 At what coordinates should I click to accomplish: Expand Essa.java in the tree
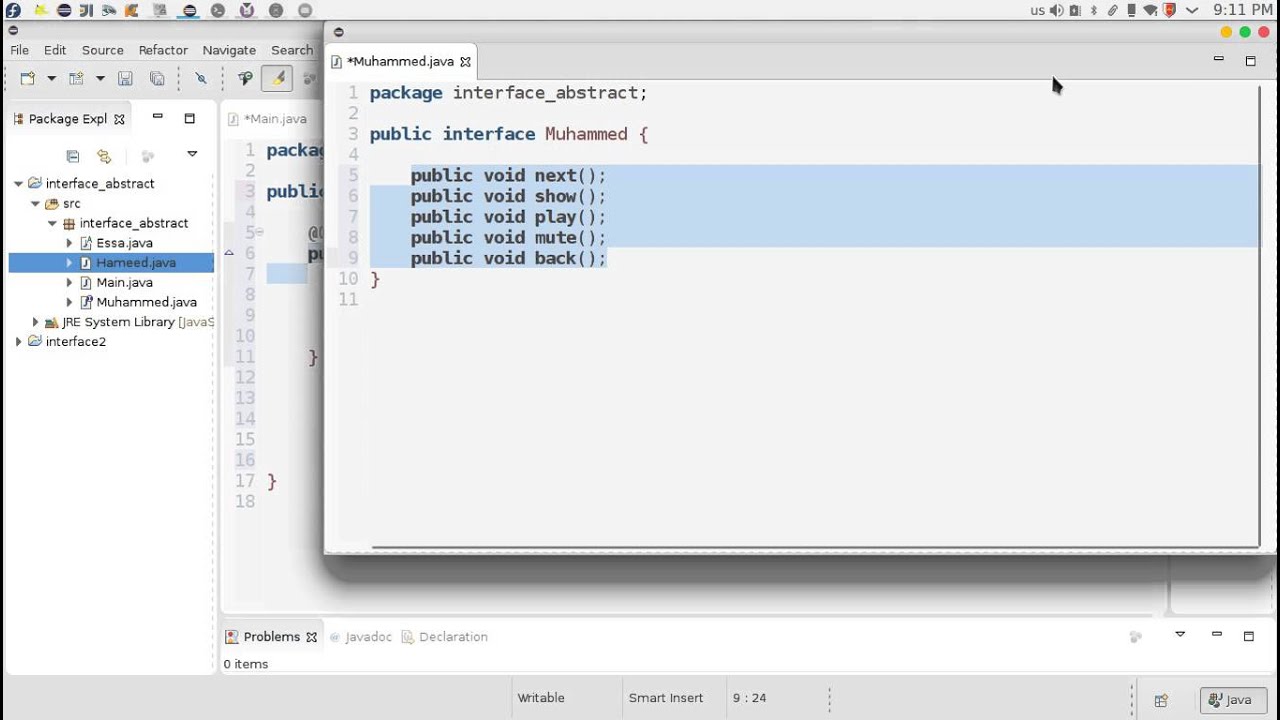69,243
